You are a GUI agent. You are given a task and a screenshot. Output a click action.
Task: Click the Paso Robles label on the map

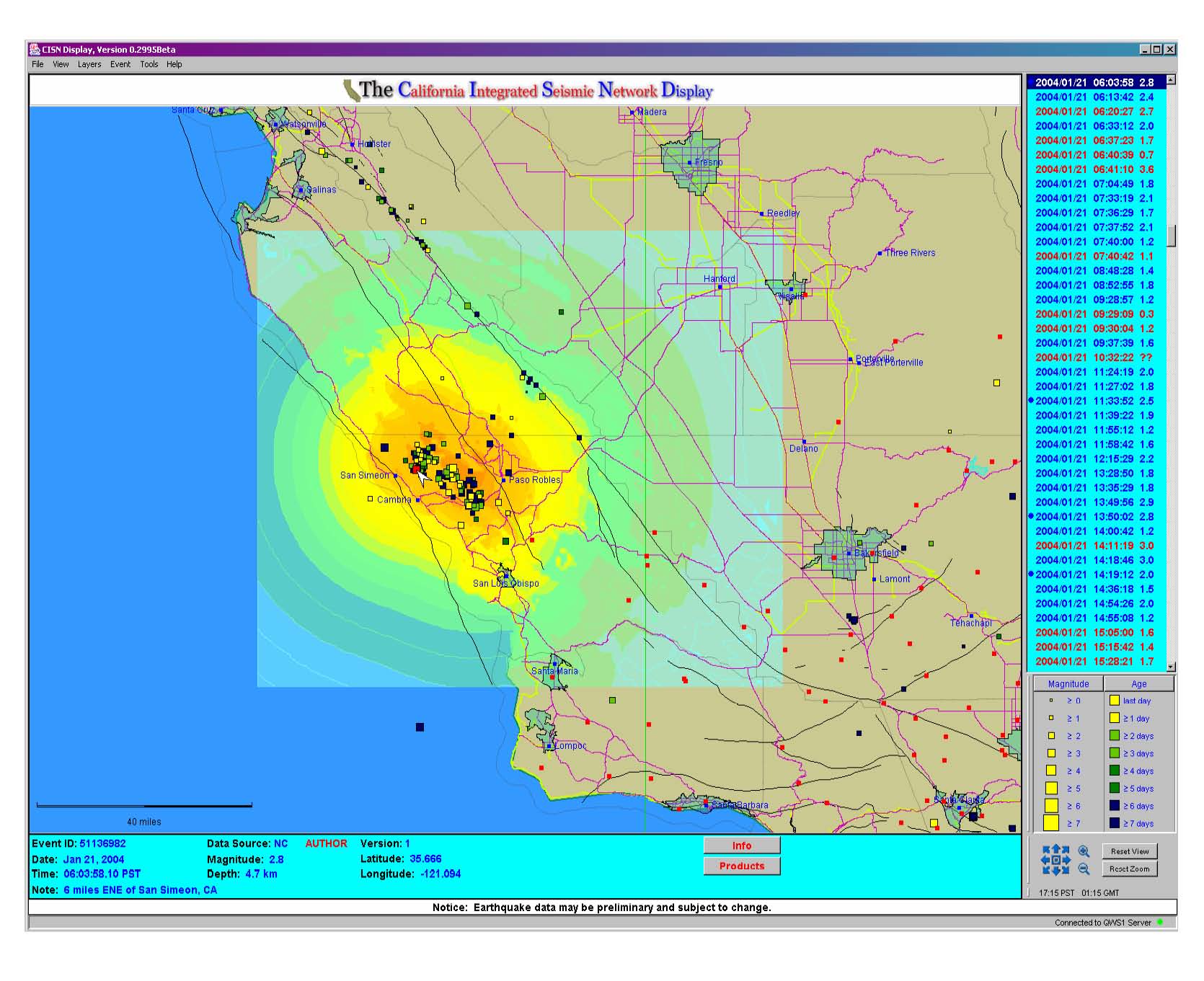535,479
